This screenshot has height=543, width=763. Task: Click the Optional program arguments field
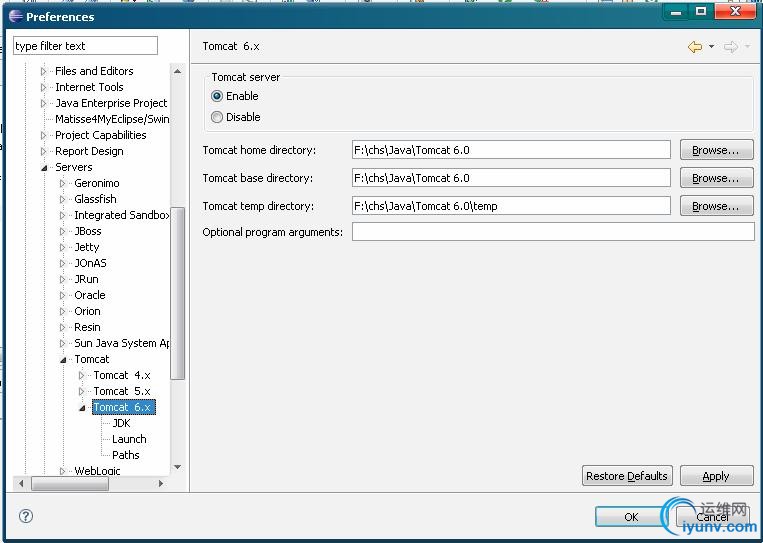[553, 232]
